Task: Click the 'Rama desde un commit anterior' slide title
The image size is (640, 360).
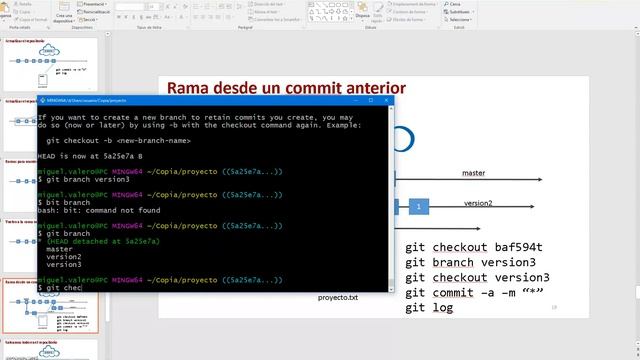Action: (x=286, y=88)
